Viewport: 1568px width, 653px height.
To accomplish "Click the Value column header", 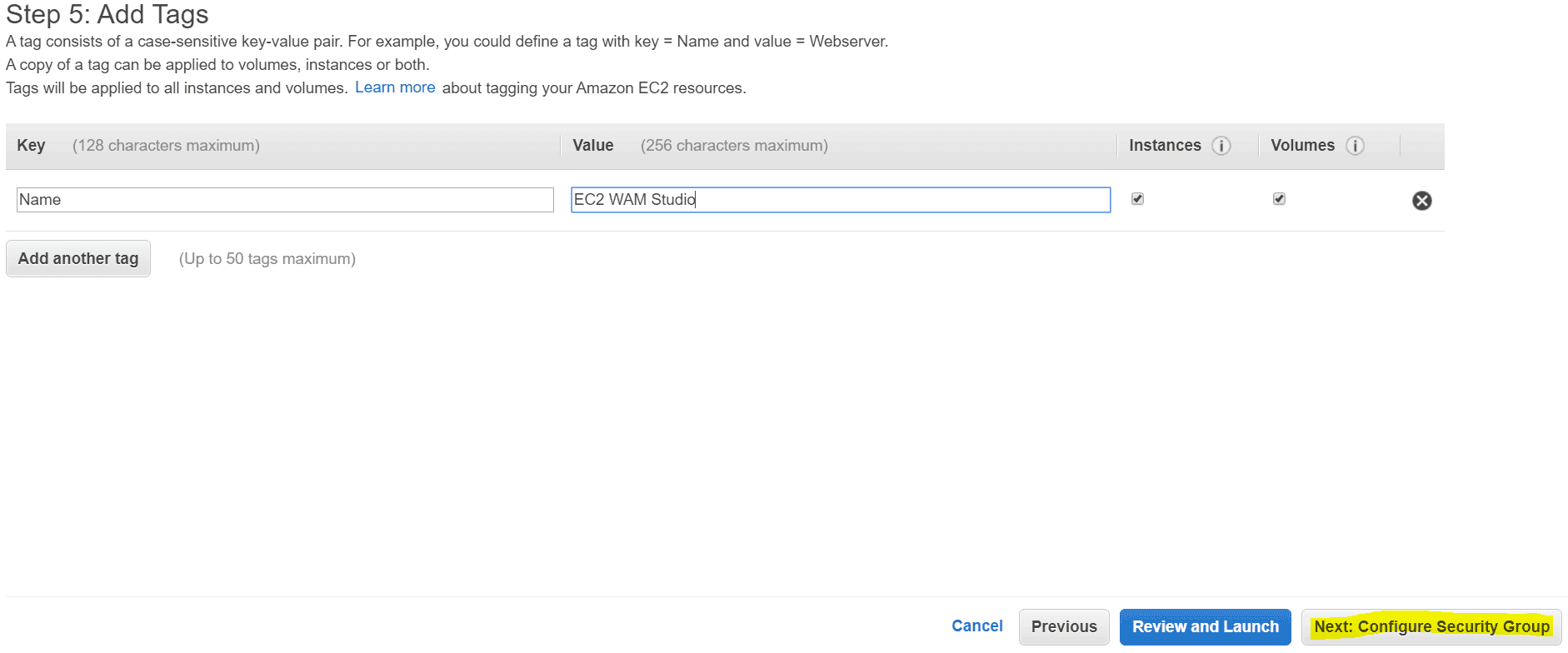I will pyautogui.click(x=592, y=146).
